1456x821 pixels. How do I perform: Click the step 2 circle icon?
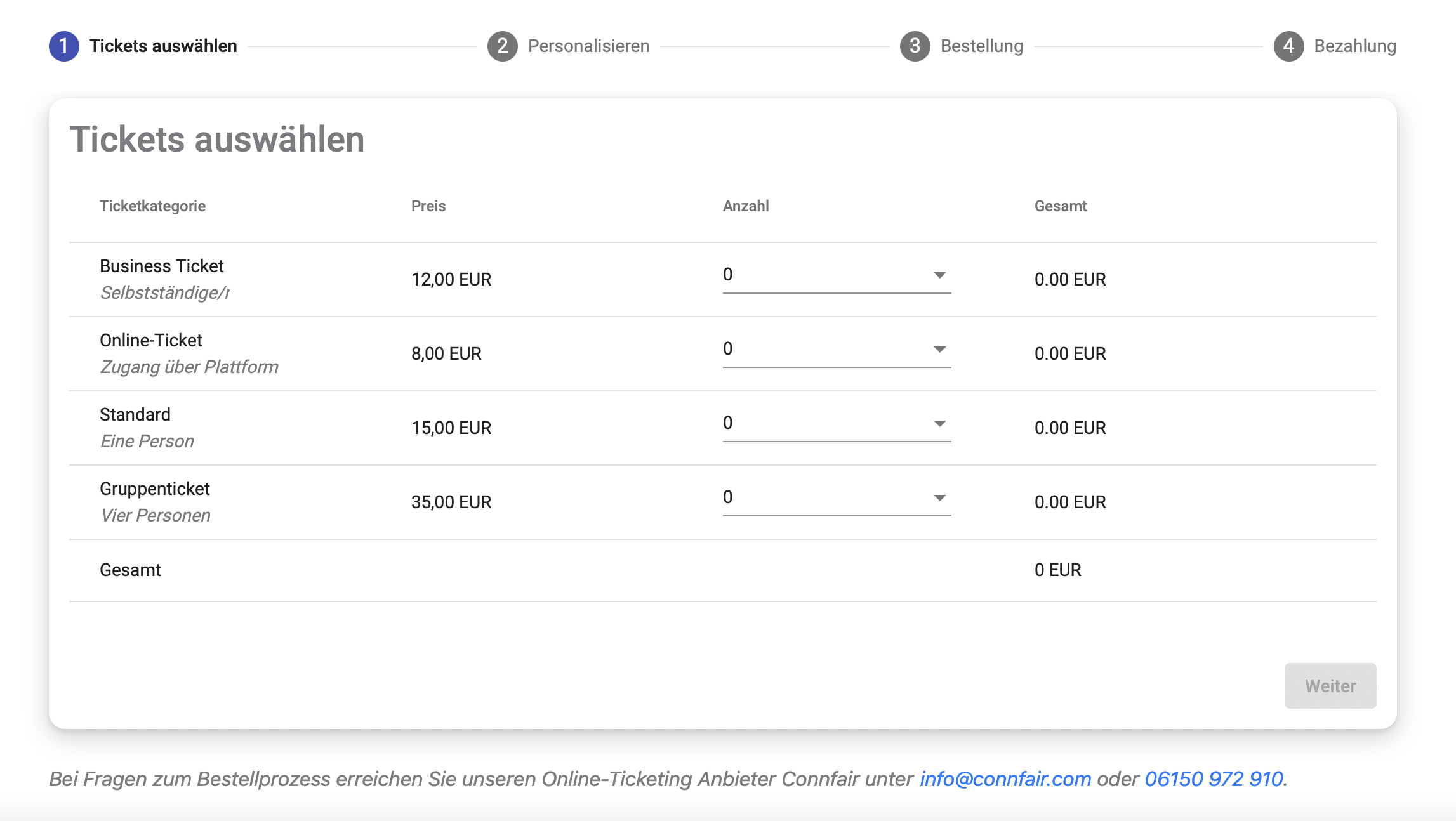tap(503, 46)
